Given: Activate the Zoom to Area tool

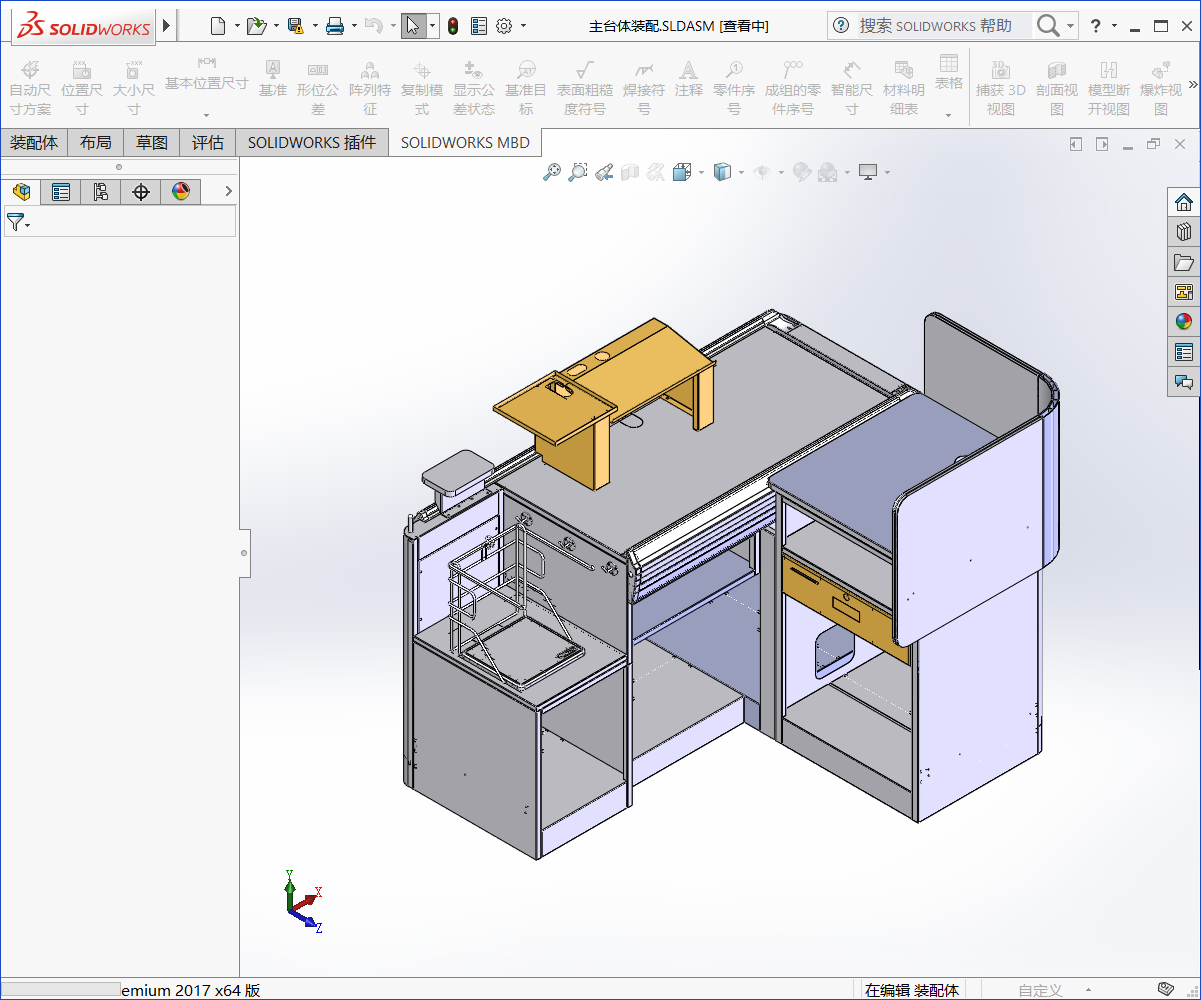Looking at the screenshot, I should [x=578, y=172].
